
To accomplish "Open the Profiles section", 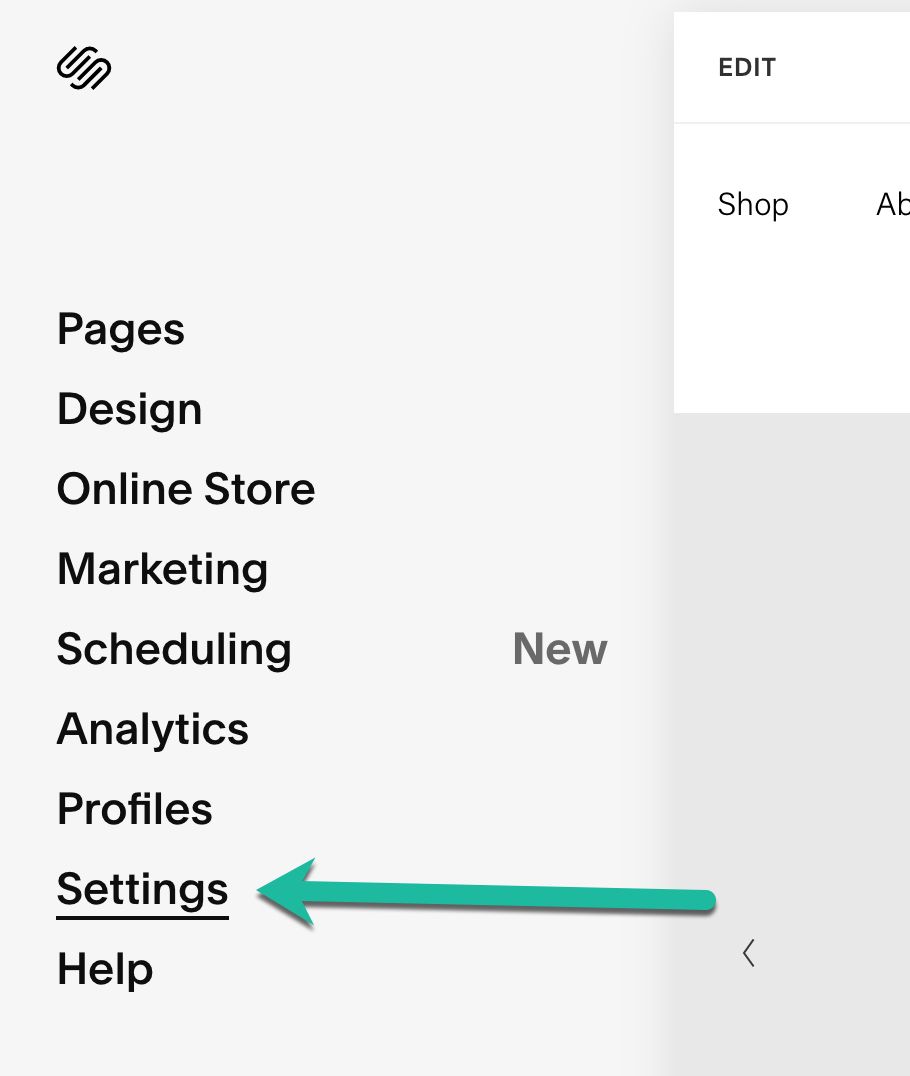I will click(x=135, y=809).
